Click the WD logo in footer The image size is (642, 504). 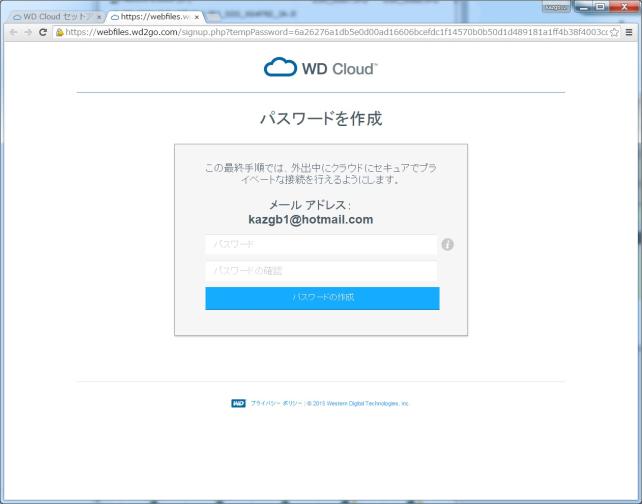pos(238,403)
